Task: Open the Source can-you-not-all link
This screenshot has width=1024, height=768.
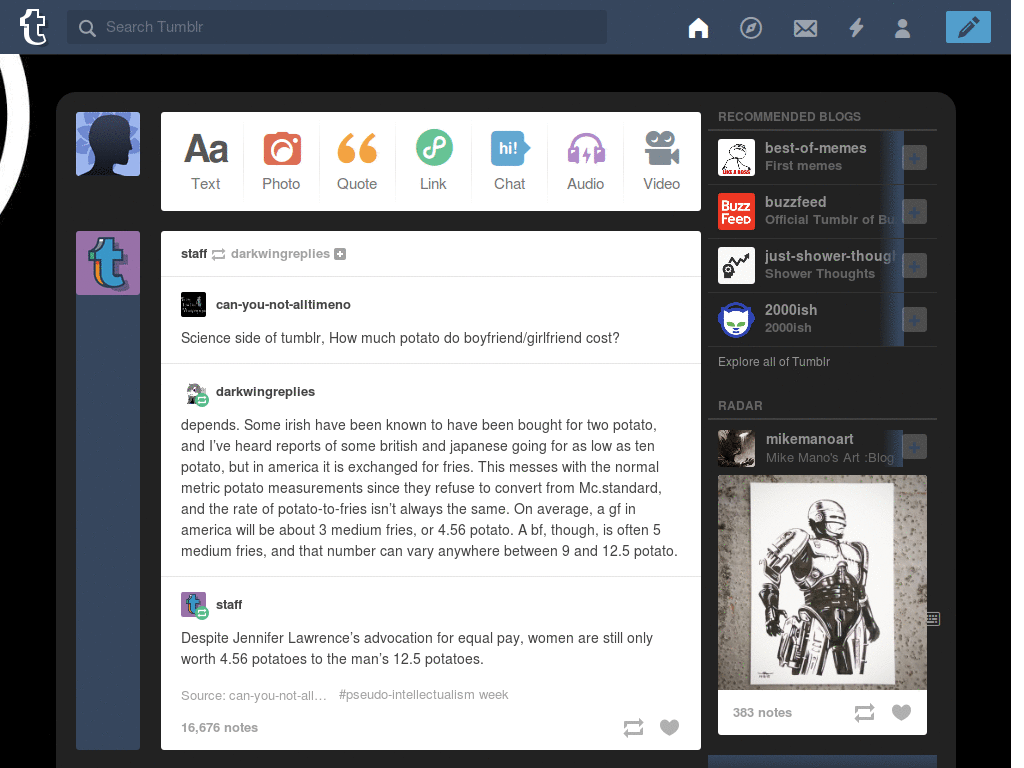Action: tap(253, 696)
